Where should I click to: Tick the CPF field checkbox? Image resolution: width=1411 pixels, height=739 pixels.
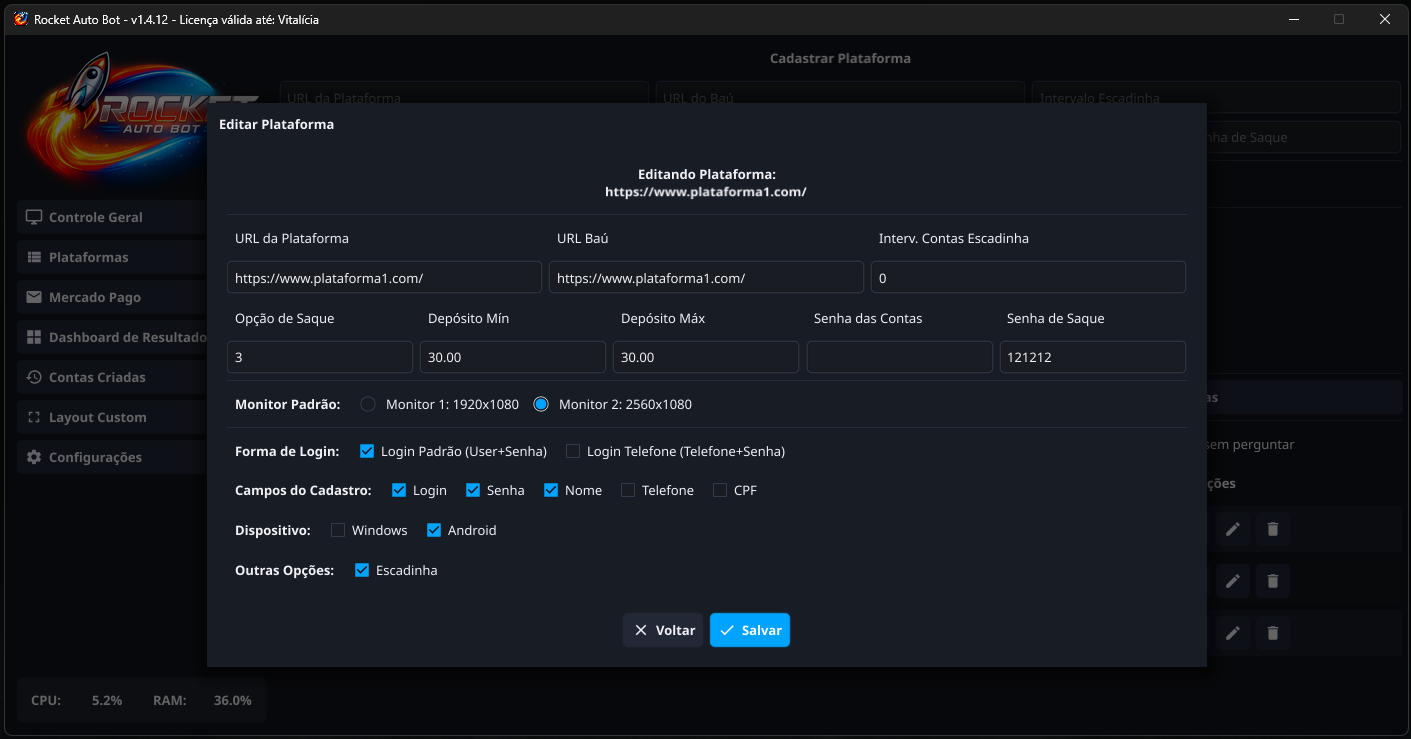[x=720, y=490]
